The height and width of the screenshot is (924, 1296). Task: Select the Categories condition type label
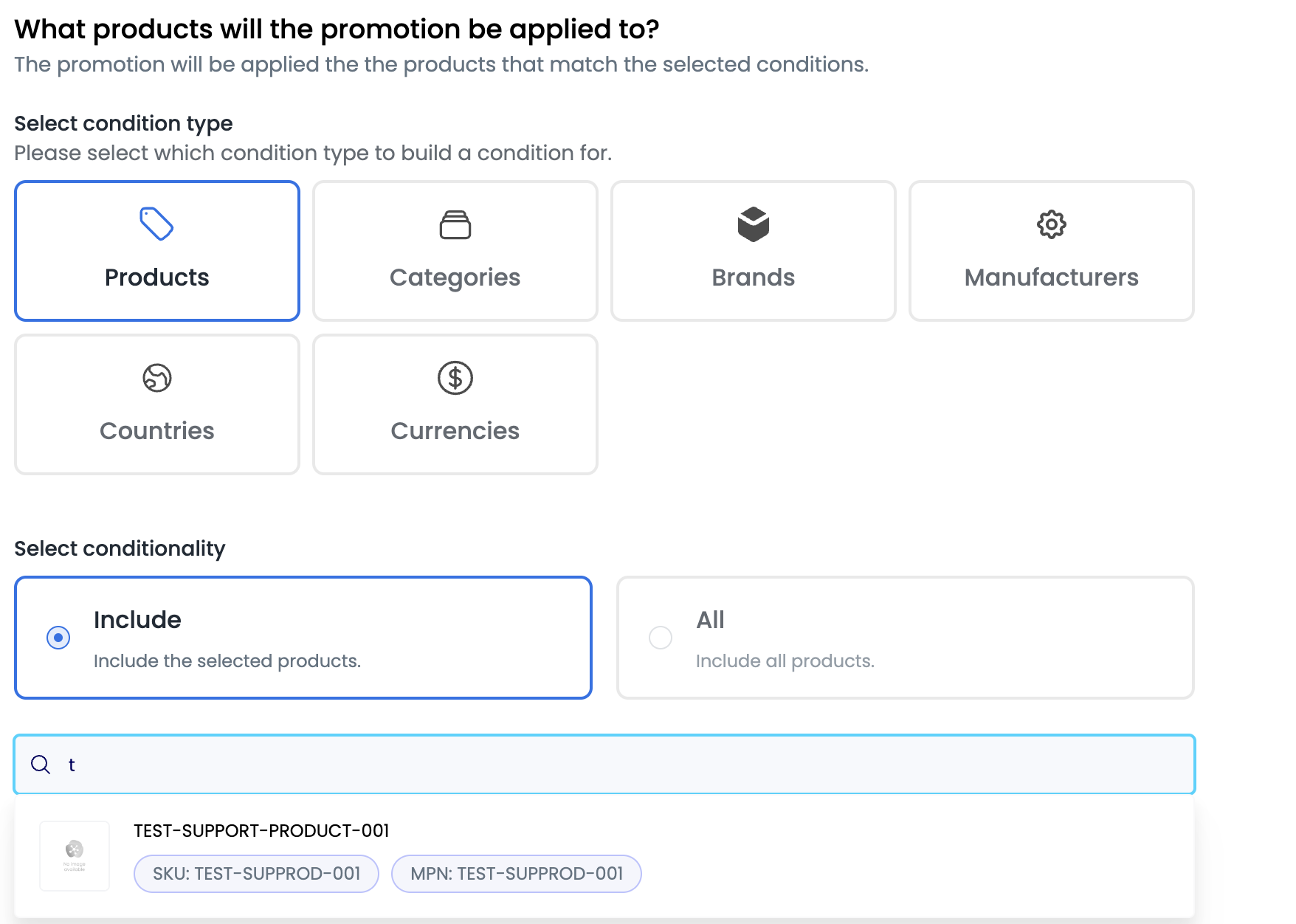point(455,277)
